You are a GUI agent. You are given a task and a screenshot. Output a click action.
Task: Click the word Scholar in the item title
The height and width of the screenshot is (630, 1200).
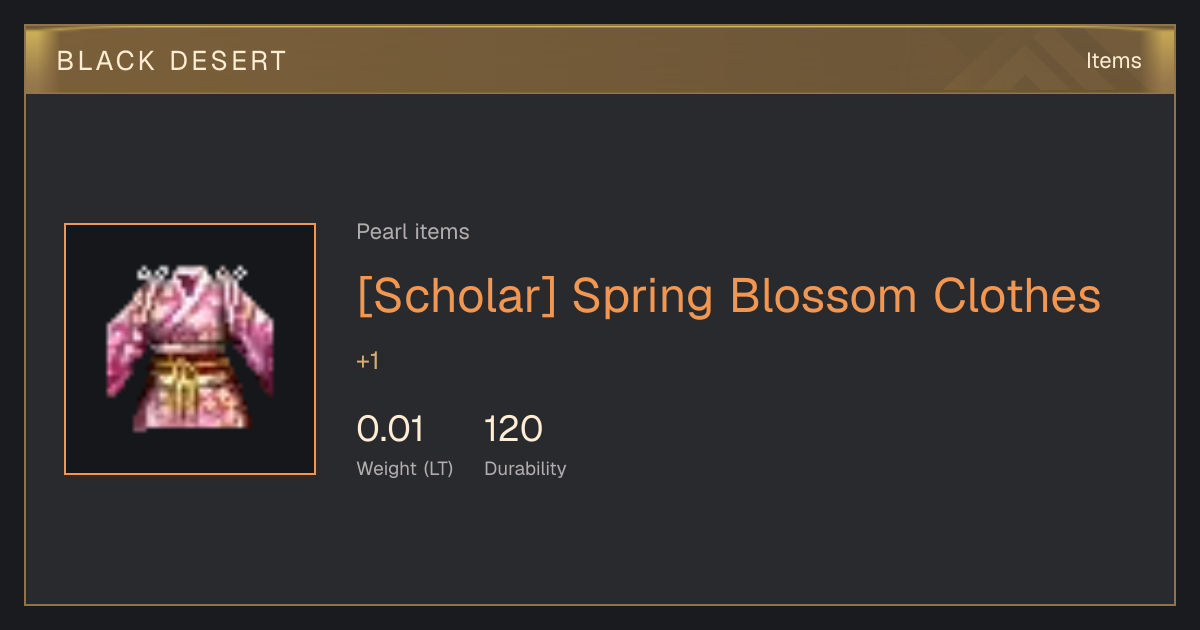coord(456,296)
